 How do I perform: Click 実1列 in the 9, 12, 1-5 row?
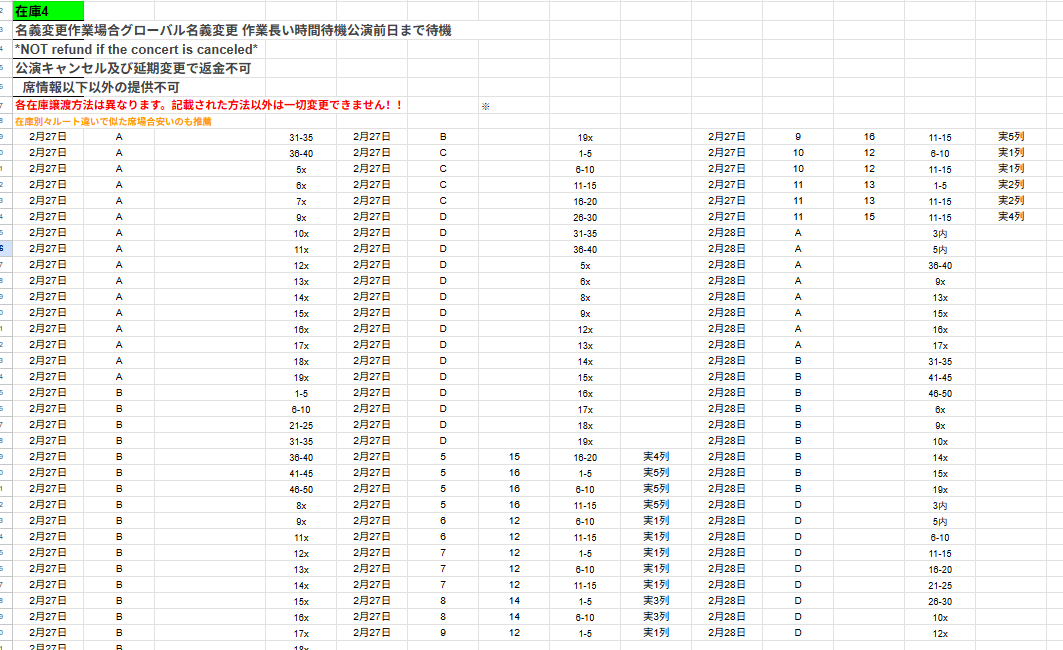click(656, 632)
